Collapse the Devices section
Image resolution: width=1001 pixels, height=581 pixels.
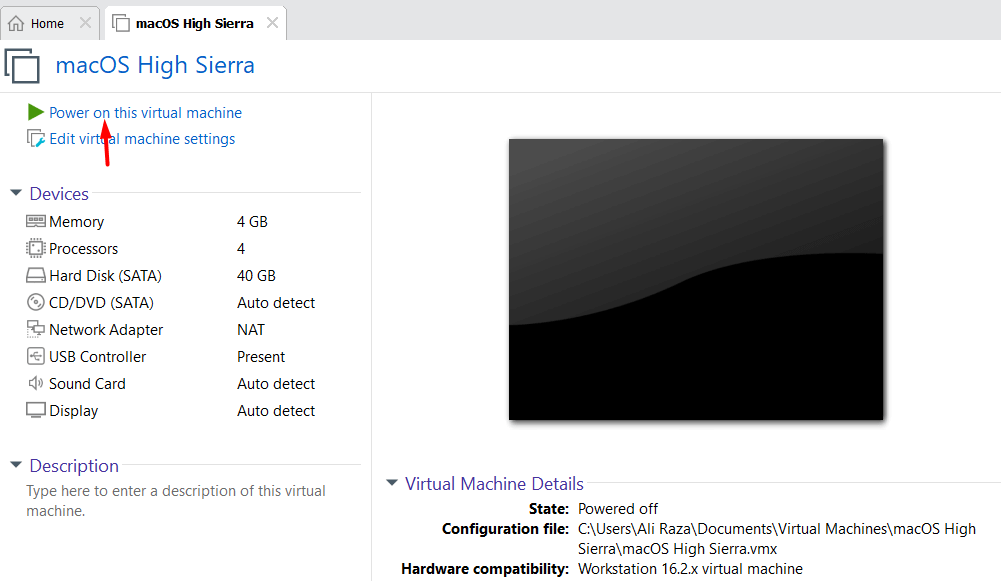point(16,193)
